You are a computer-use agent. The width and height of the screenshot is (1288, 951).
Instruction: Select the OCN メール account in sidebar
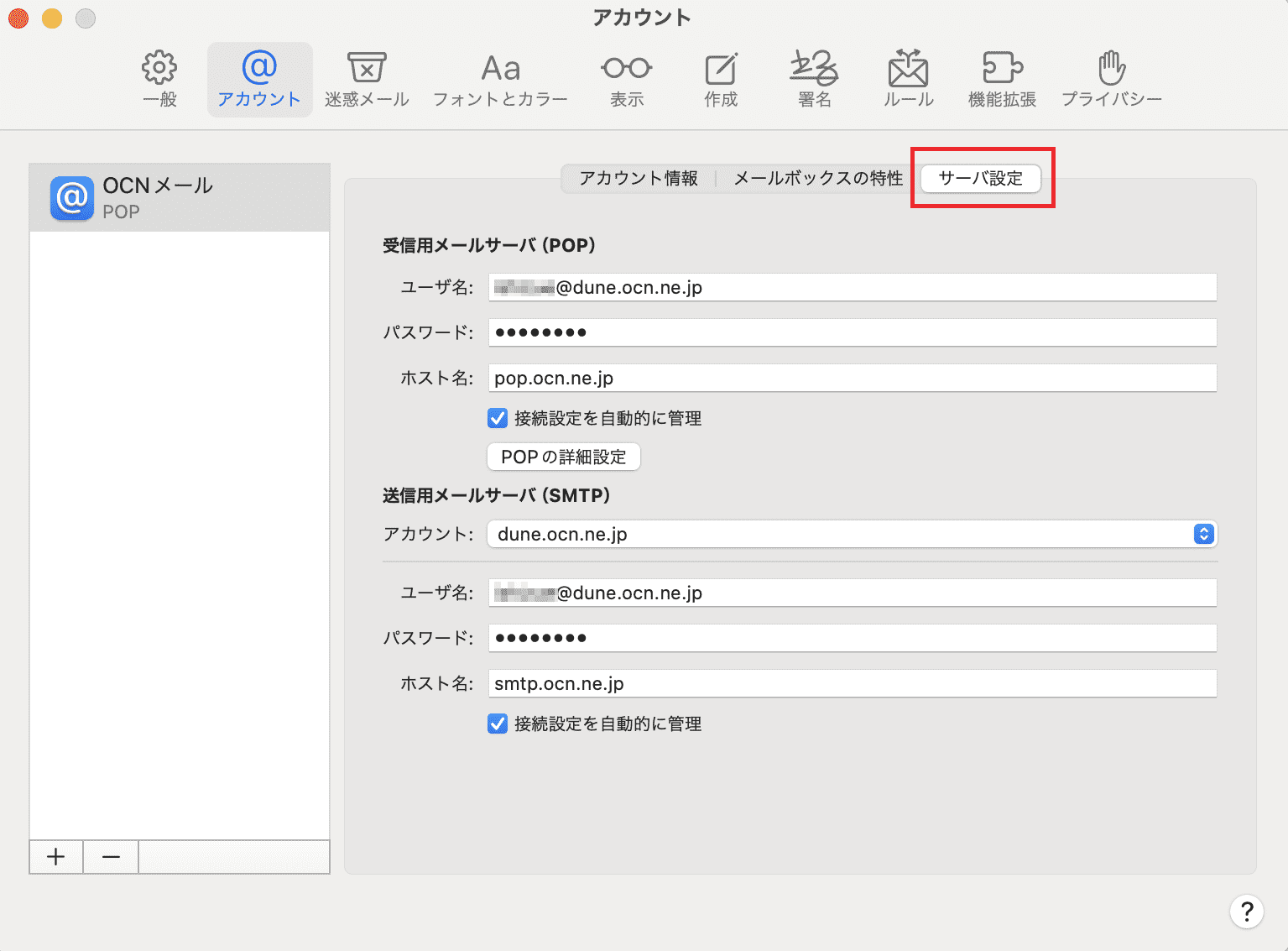pos(180,197)
